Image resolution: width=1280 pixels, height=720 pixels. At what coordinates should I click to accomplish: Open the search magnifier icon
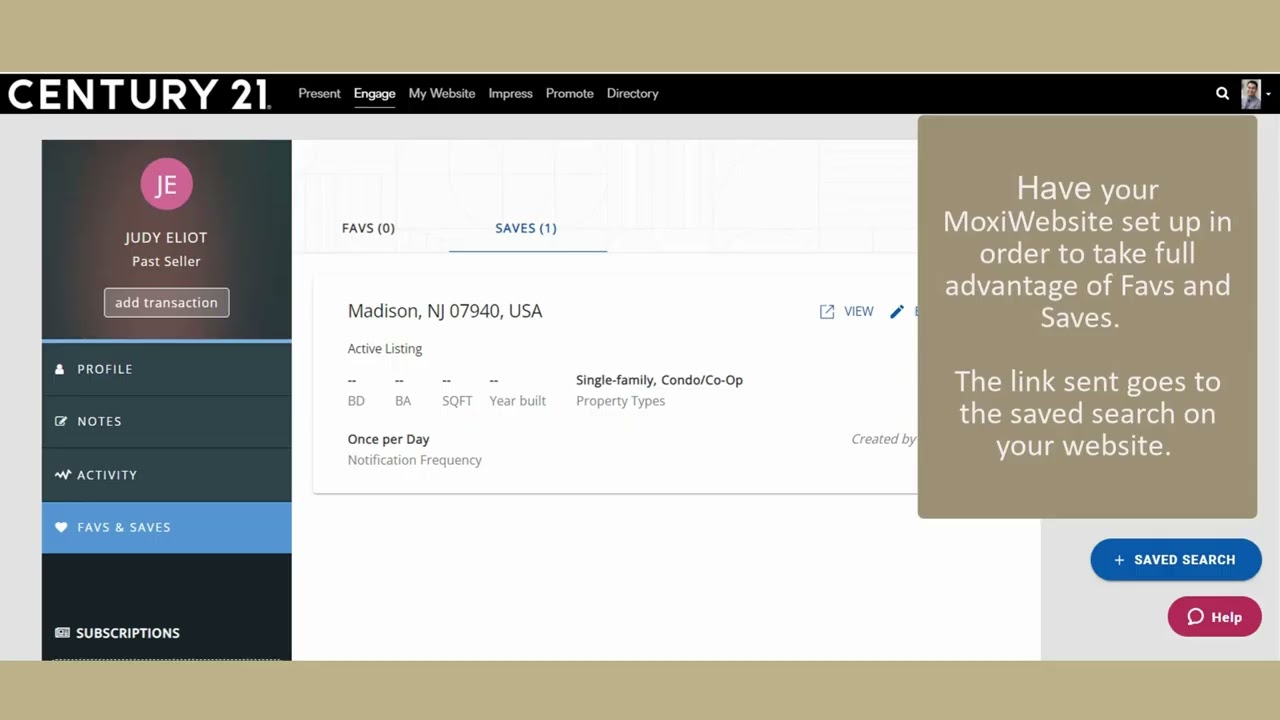[1222, 93]
